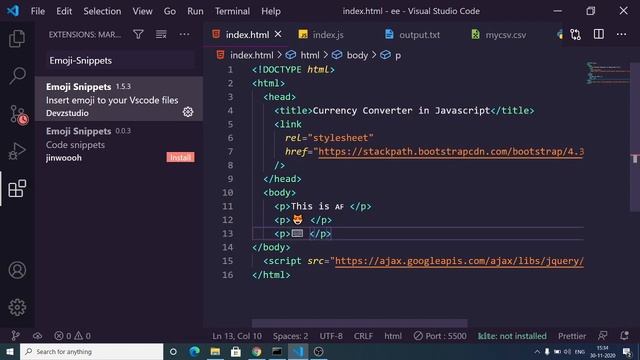Click index.html in the breadcrumb

[251, 55]
